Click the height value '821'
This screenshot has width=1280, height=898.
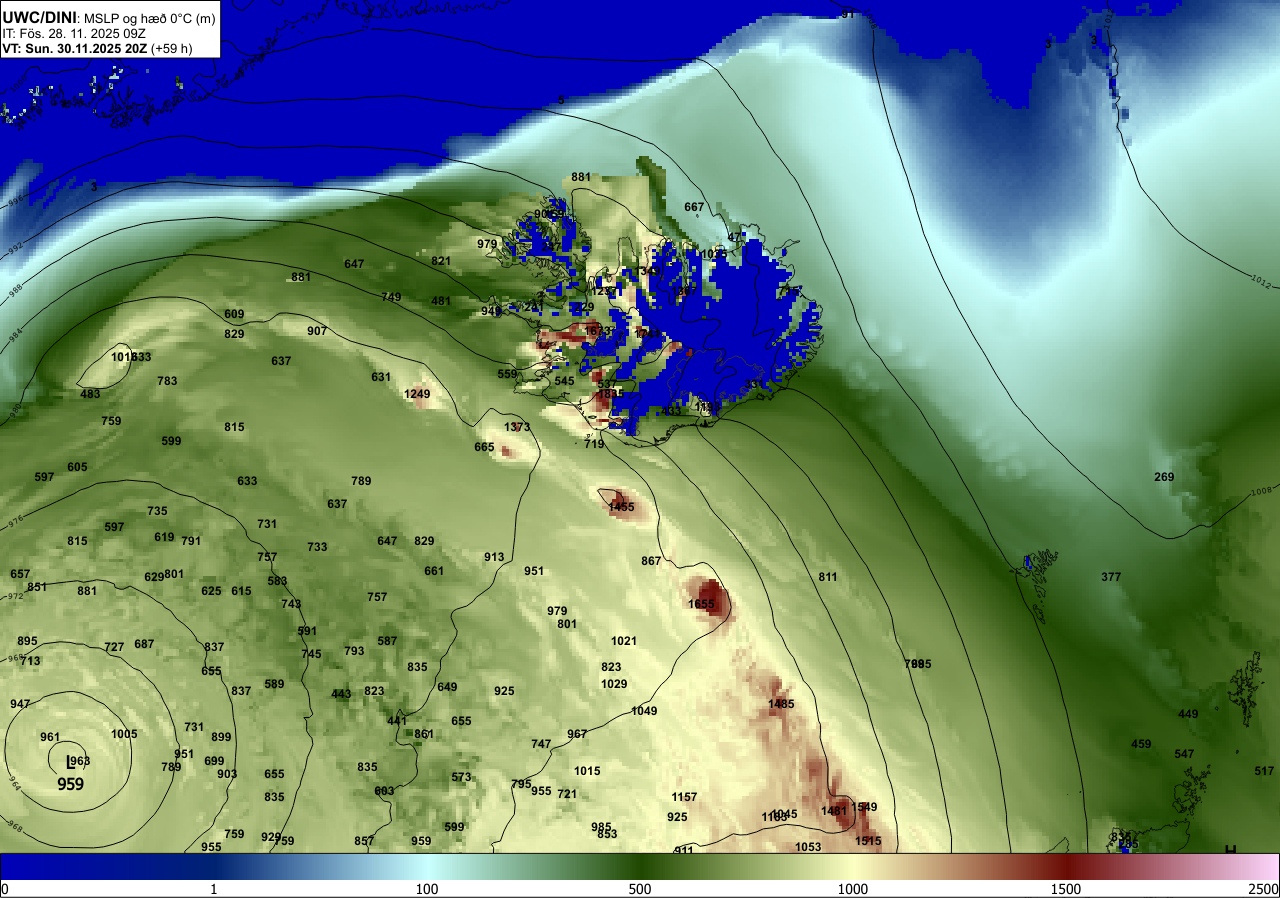(x=441, y=261)
